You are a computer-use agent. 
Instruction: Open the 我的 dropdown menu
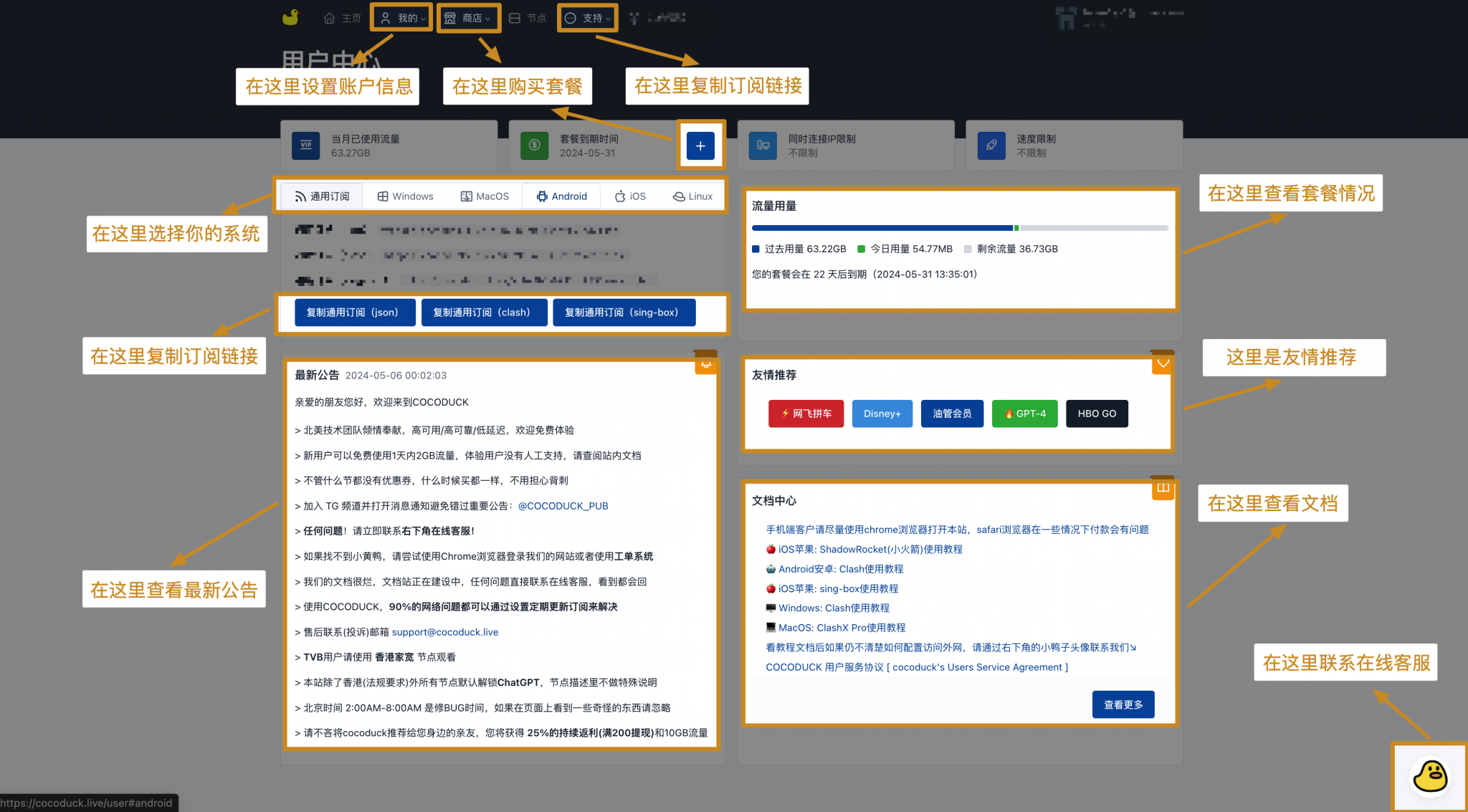[401, 18]
